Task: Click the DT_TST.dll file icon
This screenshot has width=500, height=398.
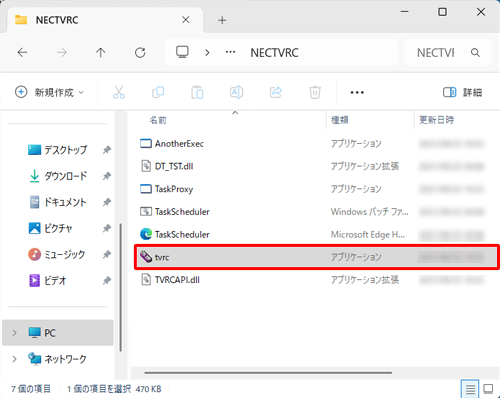Action: coord(146,166)
